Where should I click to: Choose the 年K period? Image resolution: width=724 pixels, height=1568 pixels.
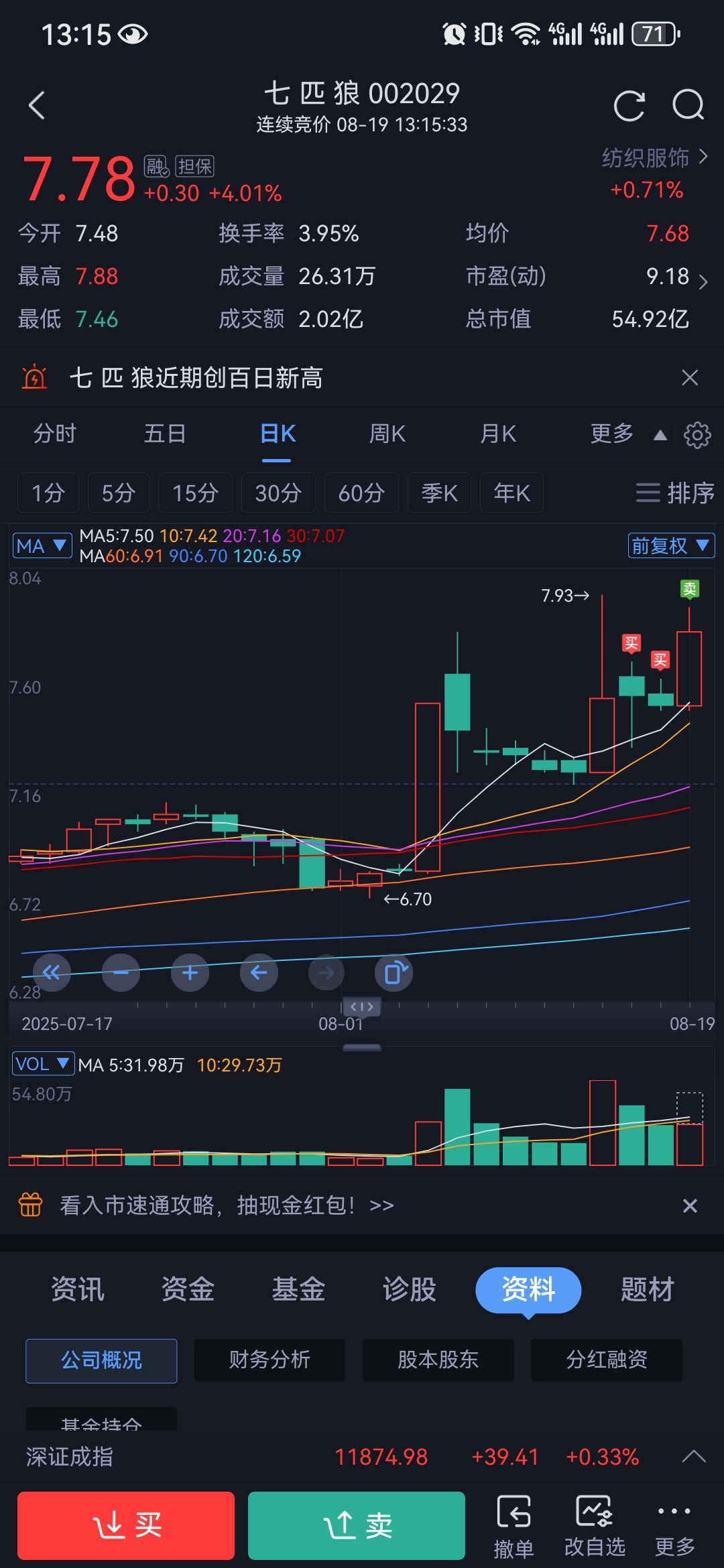coord(511,493)
